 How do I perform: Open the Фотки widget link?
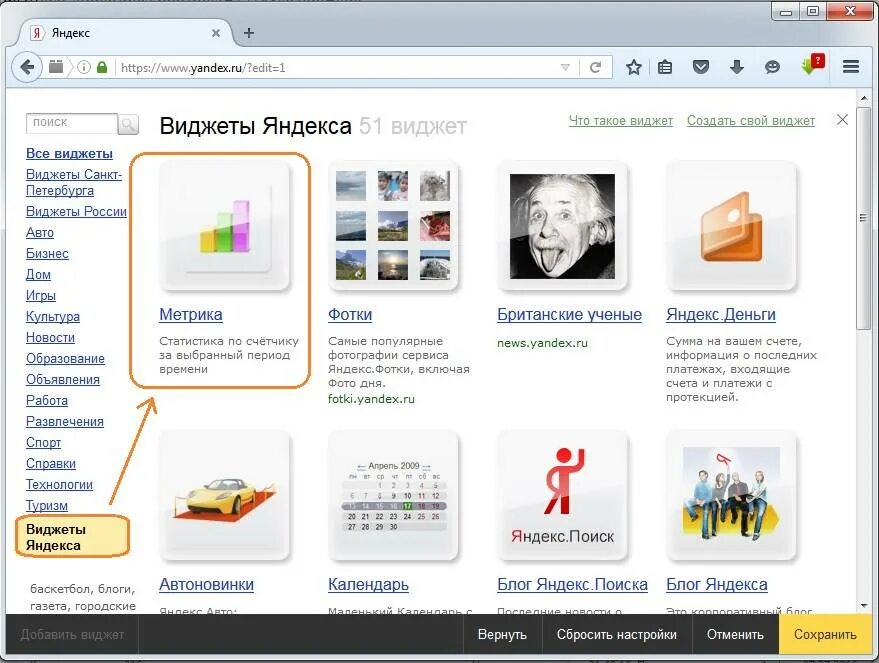point(350,314)
